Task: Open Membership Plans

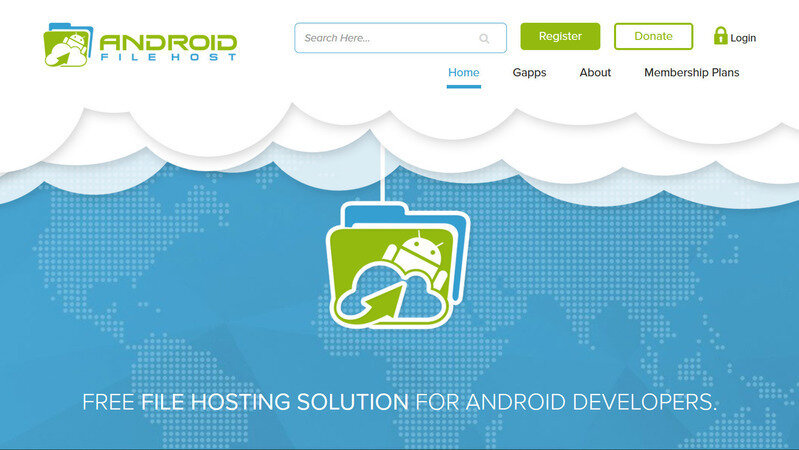Action: point(691,72)
